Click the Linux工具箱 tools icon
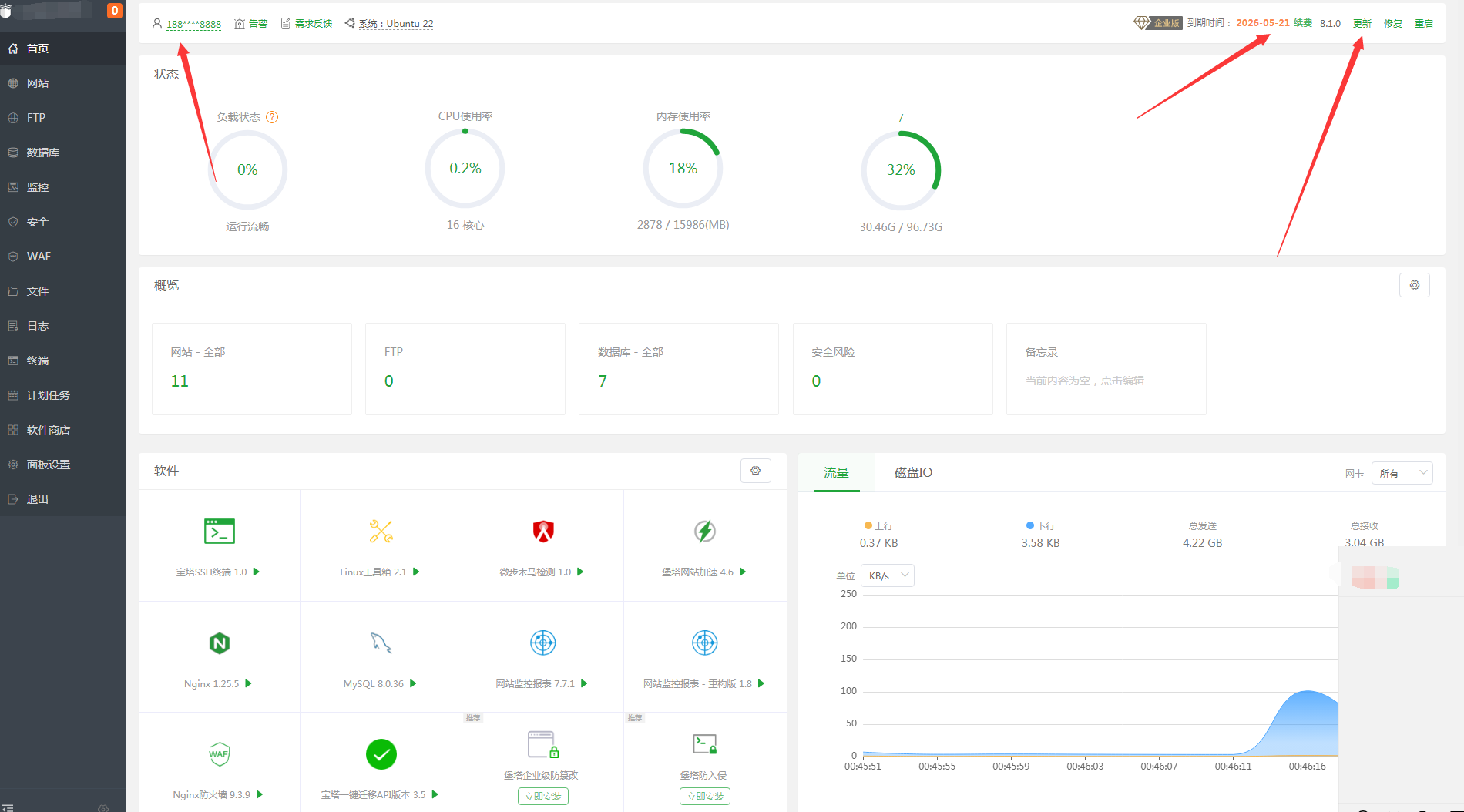Viewport: 1464px width, 812px height. tap(381, 532)
